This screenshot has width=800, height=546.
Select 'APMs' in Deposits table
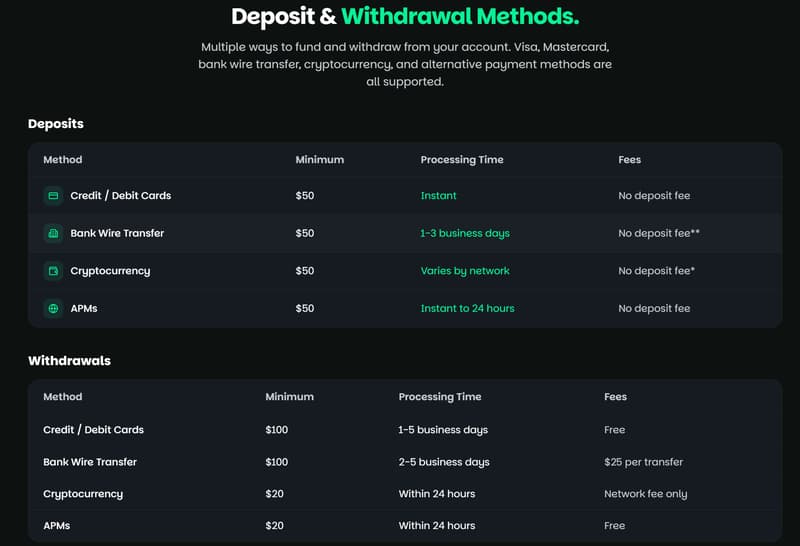pos(84,308)
